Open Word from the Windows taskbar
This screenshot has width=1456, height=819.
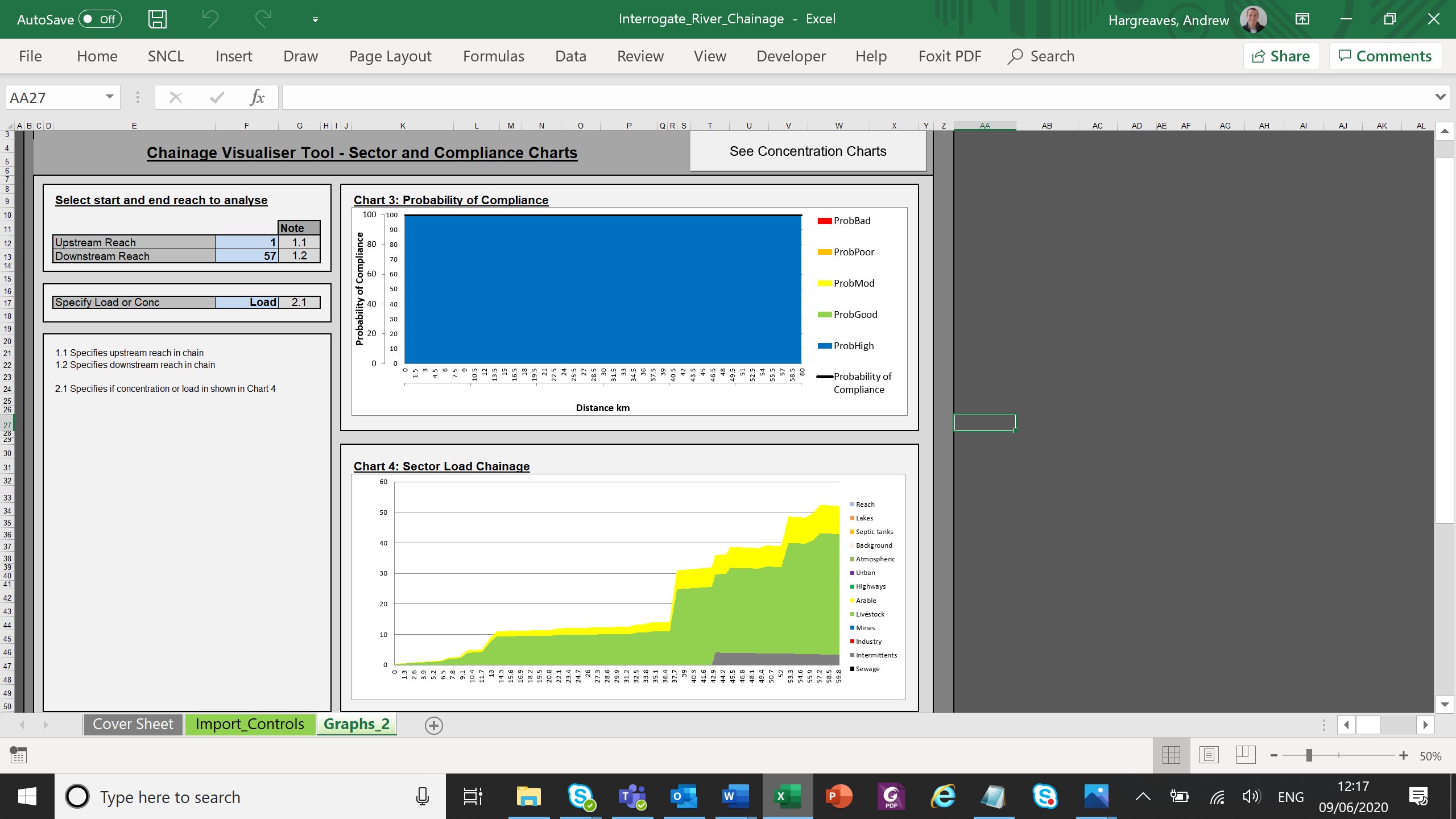click(735, 796)
